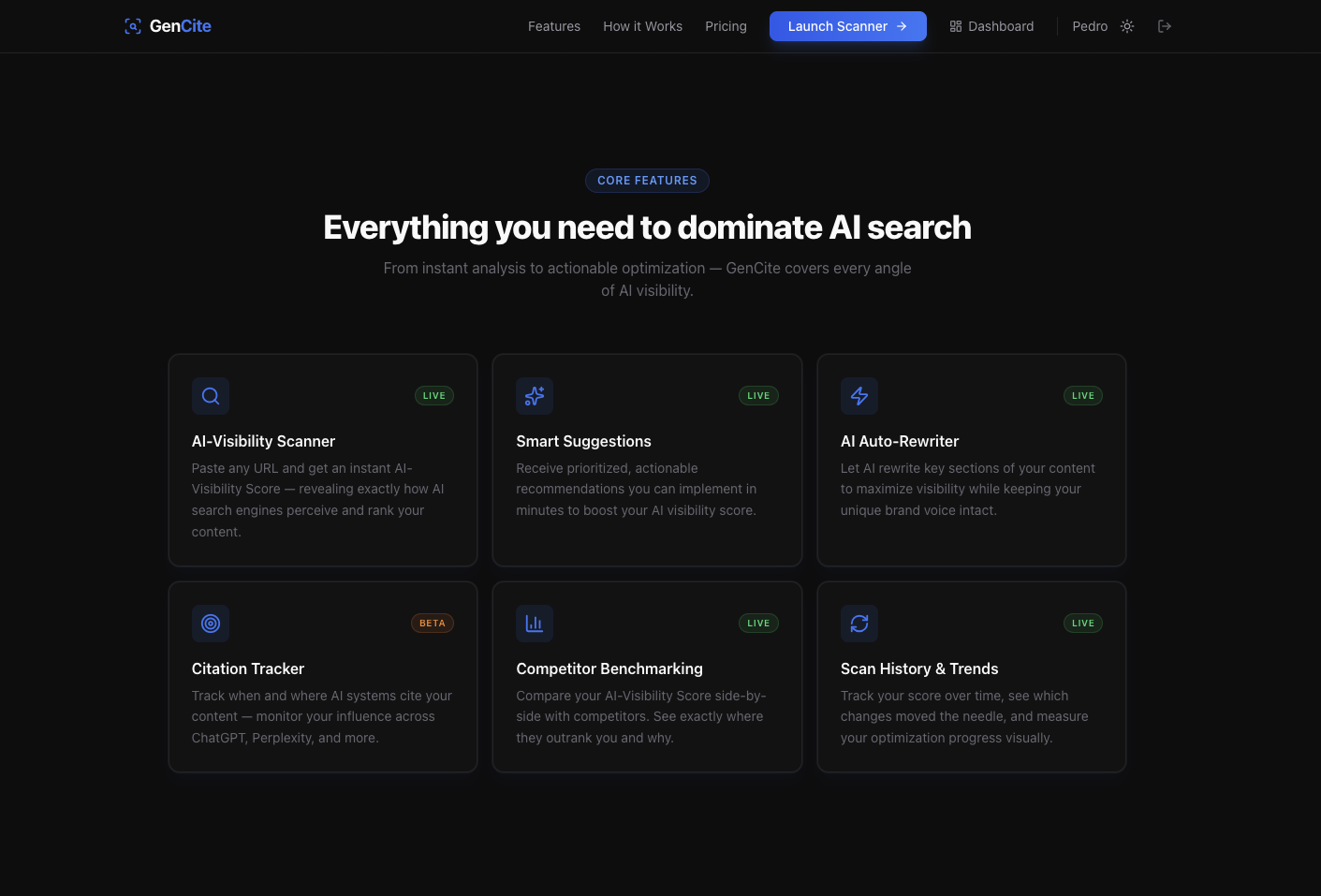Click the 'Let AI rewrite key sections' description
The width and height of the screenshot is (1321, 896).
point(968,489)
